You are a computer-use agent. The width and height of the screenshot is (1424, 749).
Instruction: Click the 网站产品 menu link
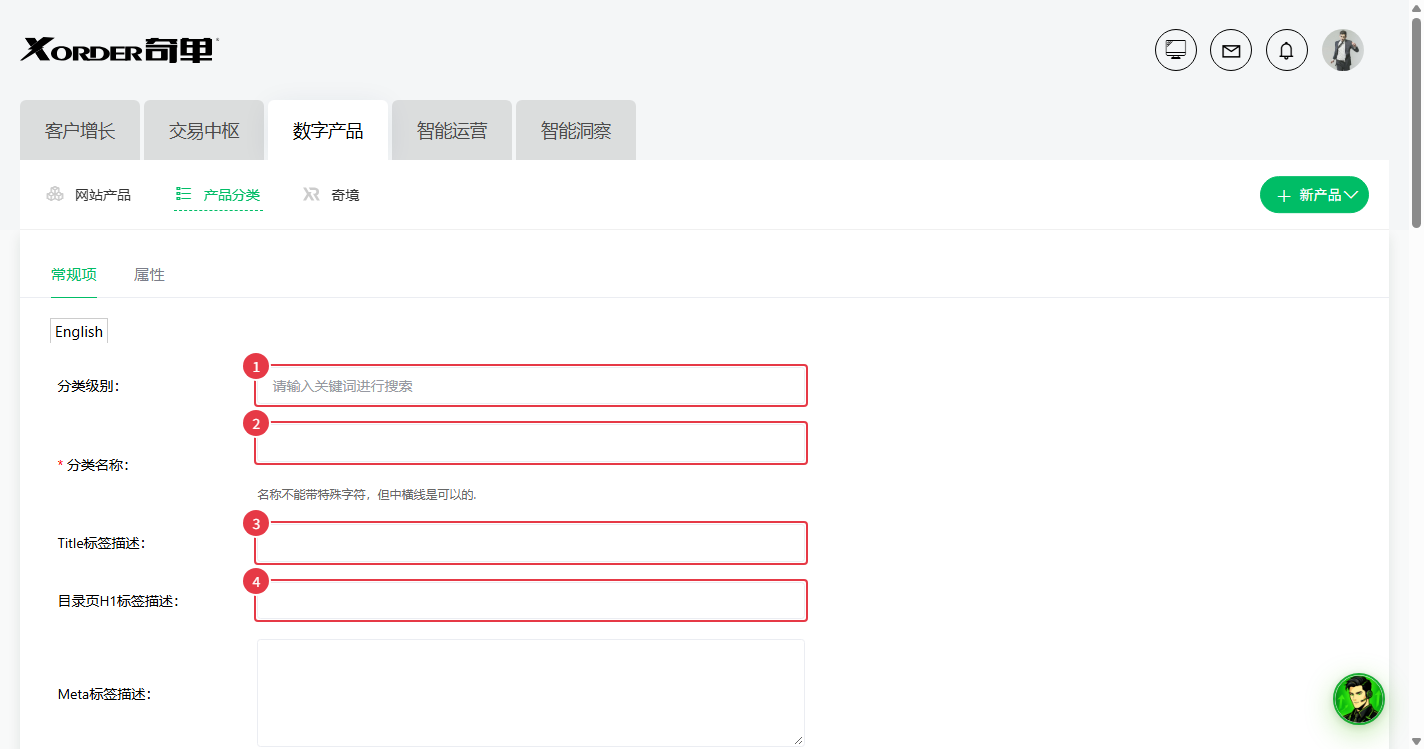(x=103, y=195)
